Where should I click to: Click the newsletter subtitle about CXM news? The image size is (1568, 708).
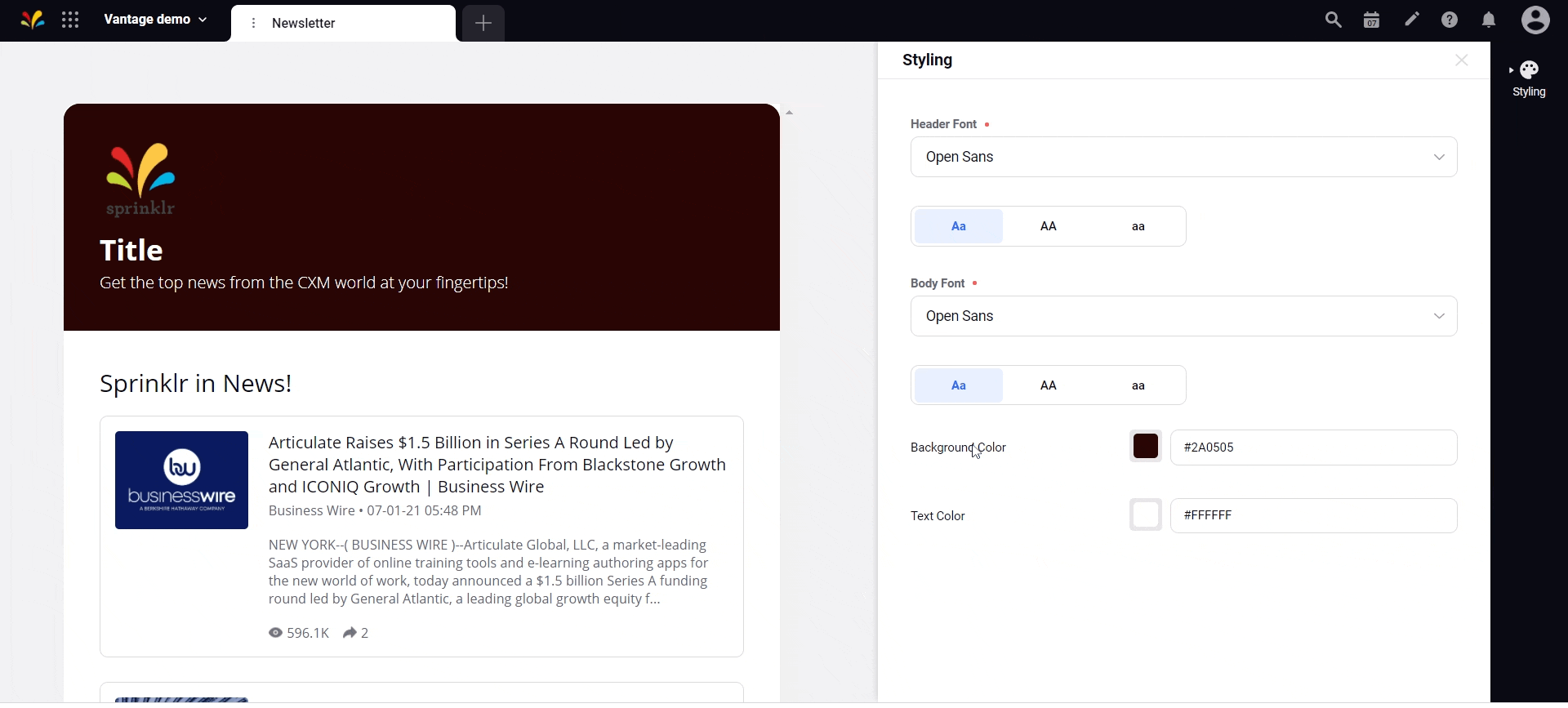coord(304,285)
